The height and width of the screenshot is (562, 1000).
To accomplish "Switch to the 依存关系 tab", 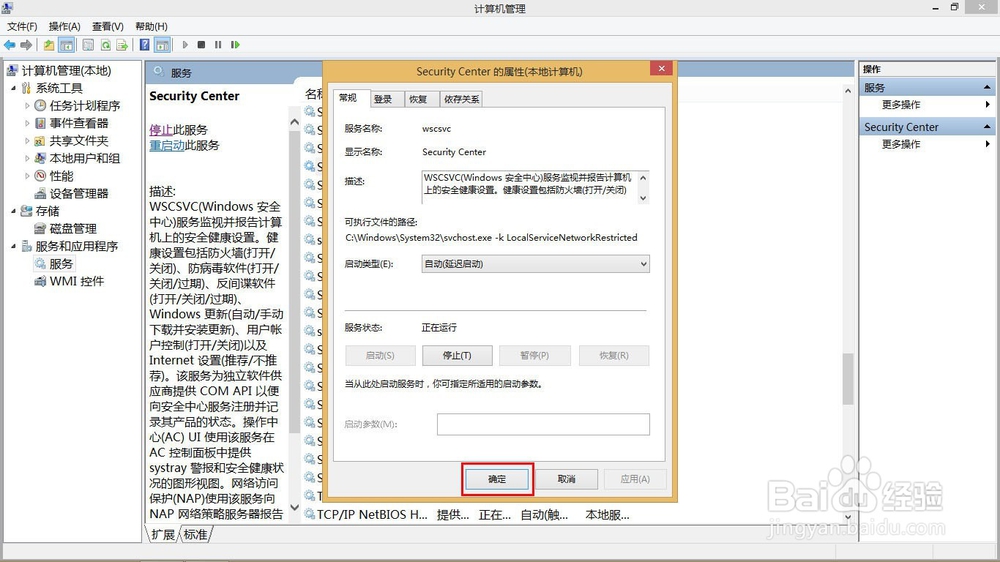I will pos(462,99).
